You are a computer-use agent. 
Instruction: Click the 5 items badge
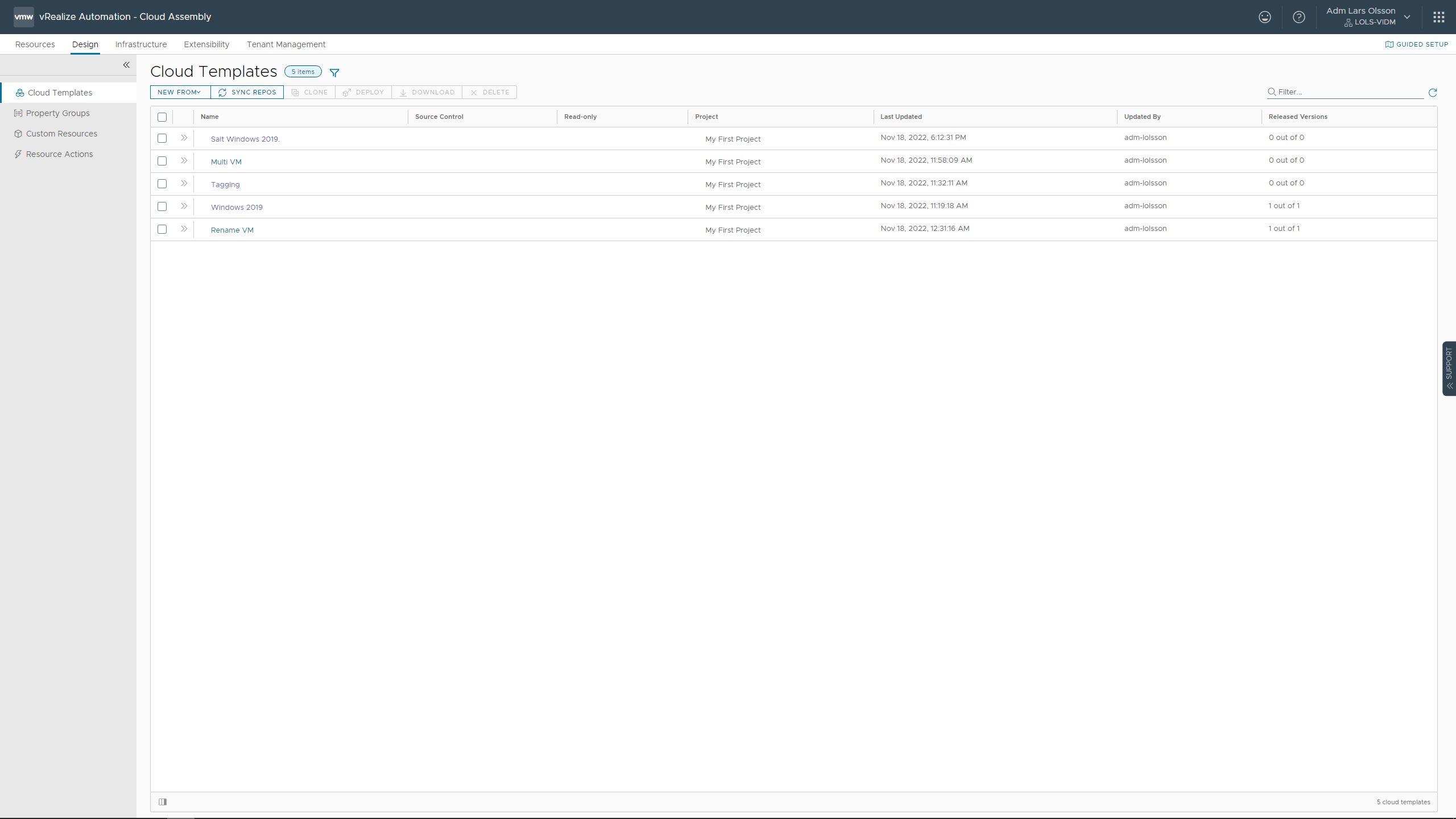click(303, 72)
